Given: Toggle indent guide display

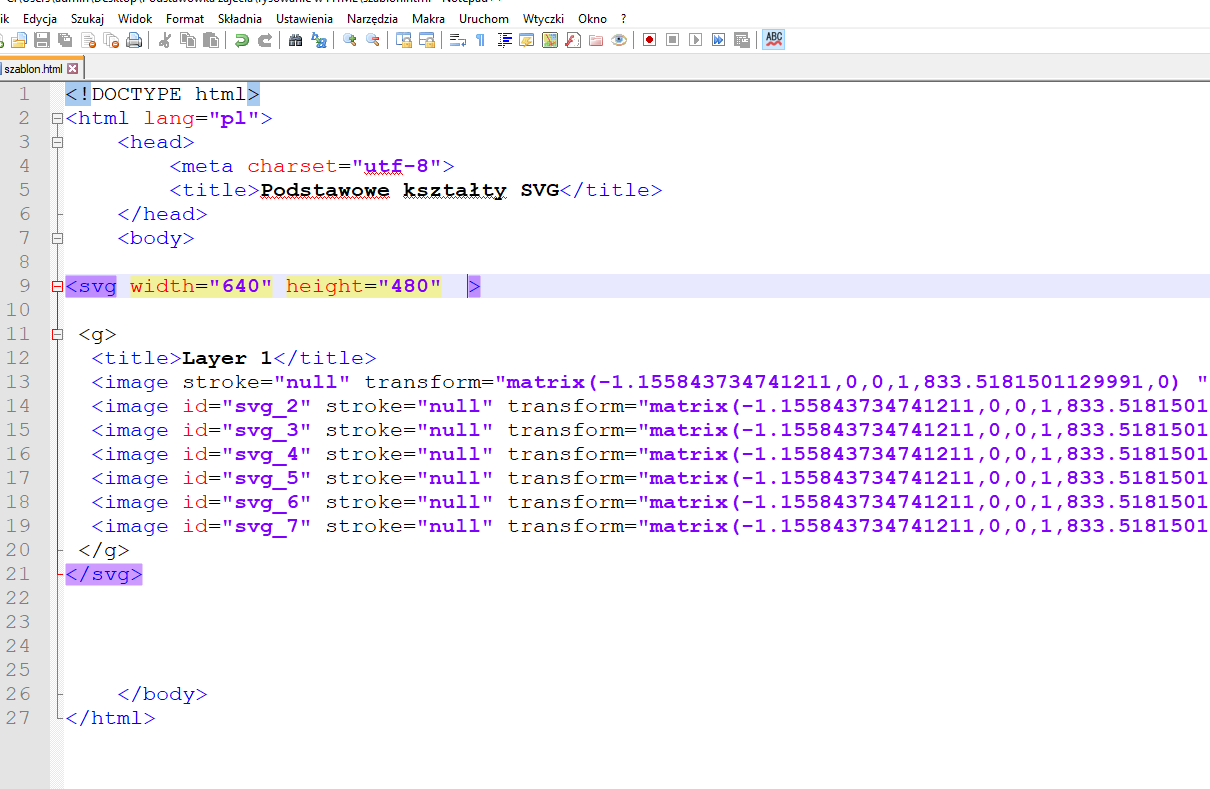Looking at the screenshot, I should [504, 40].
